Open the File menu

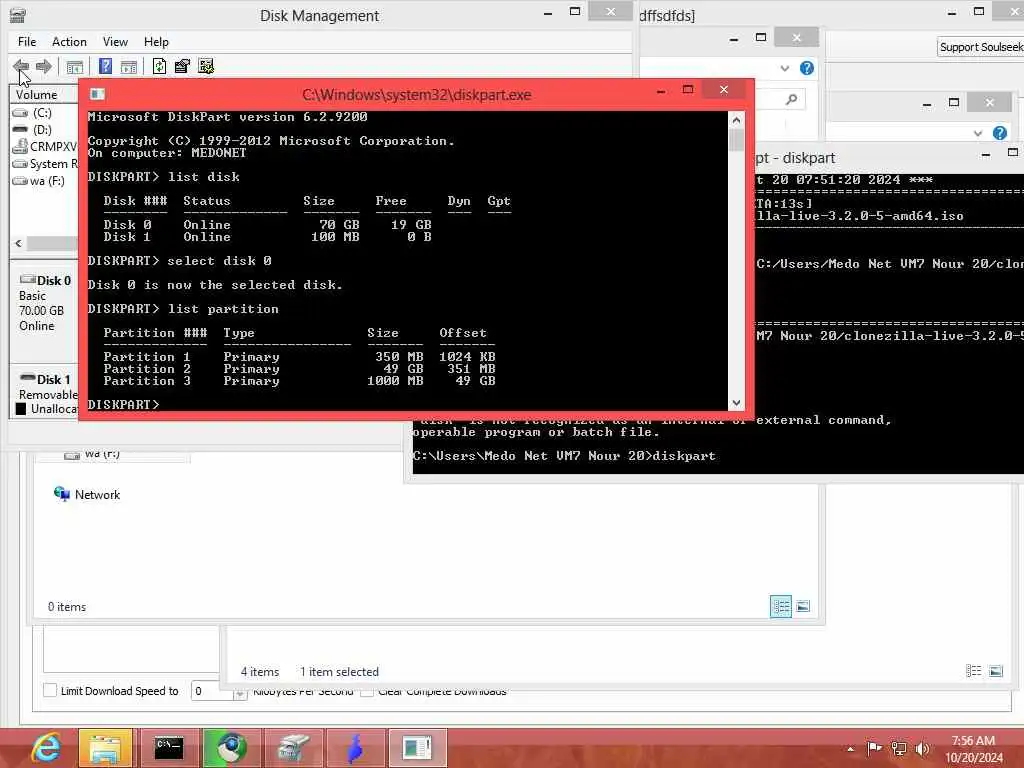[27, 42]
